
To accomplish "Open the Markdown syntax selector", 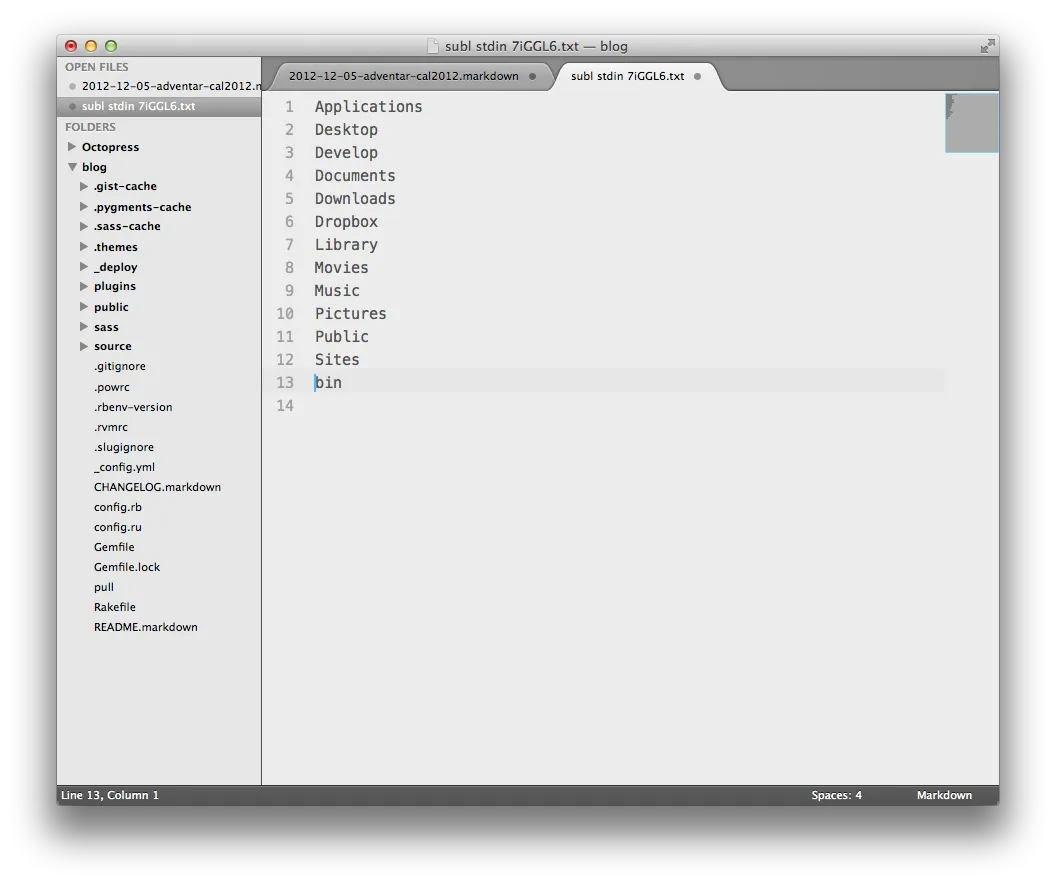I will 943,795.
